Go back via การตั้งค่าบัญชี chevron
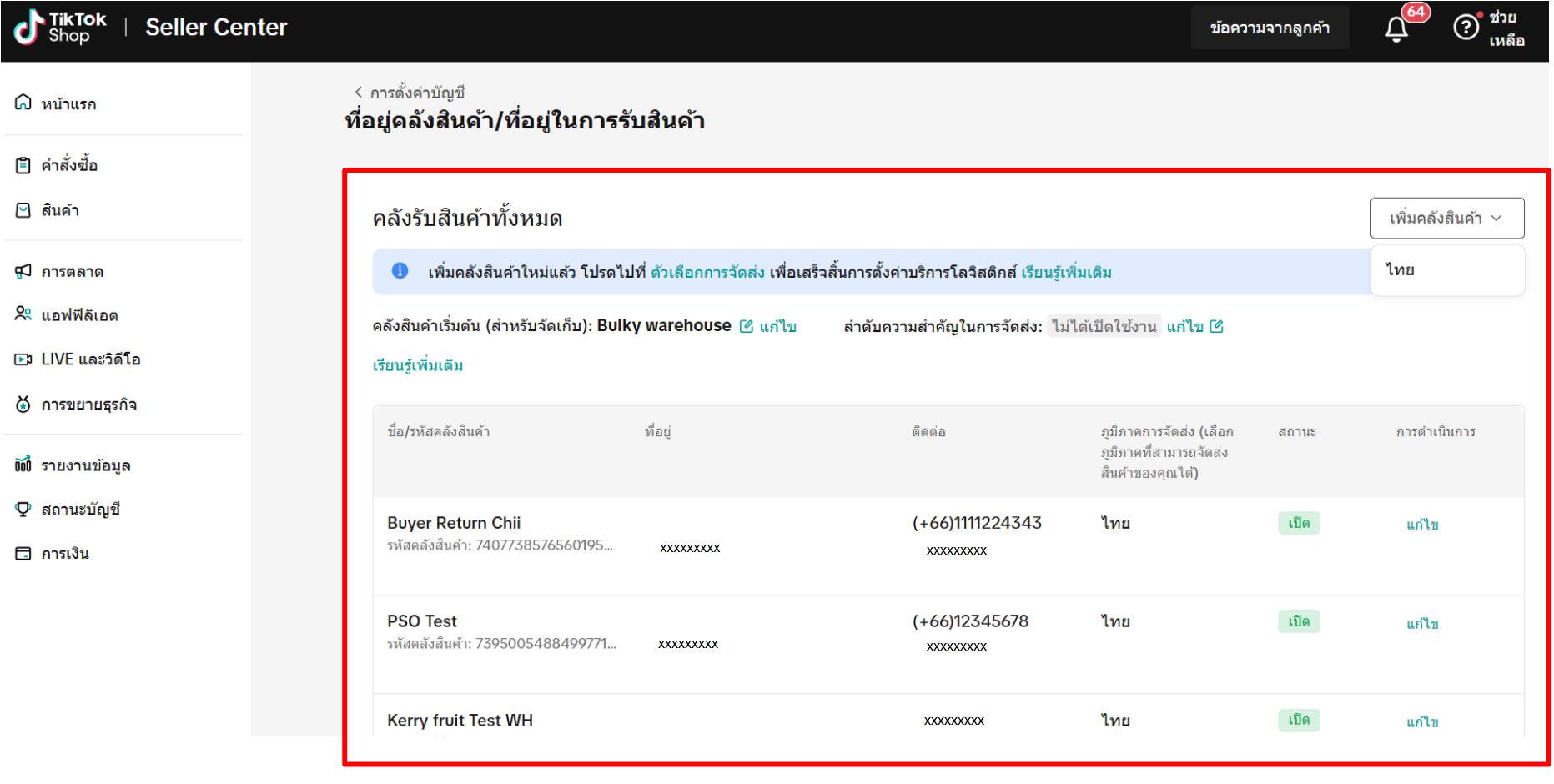 point(359,93)
